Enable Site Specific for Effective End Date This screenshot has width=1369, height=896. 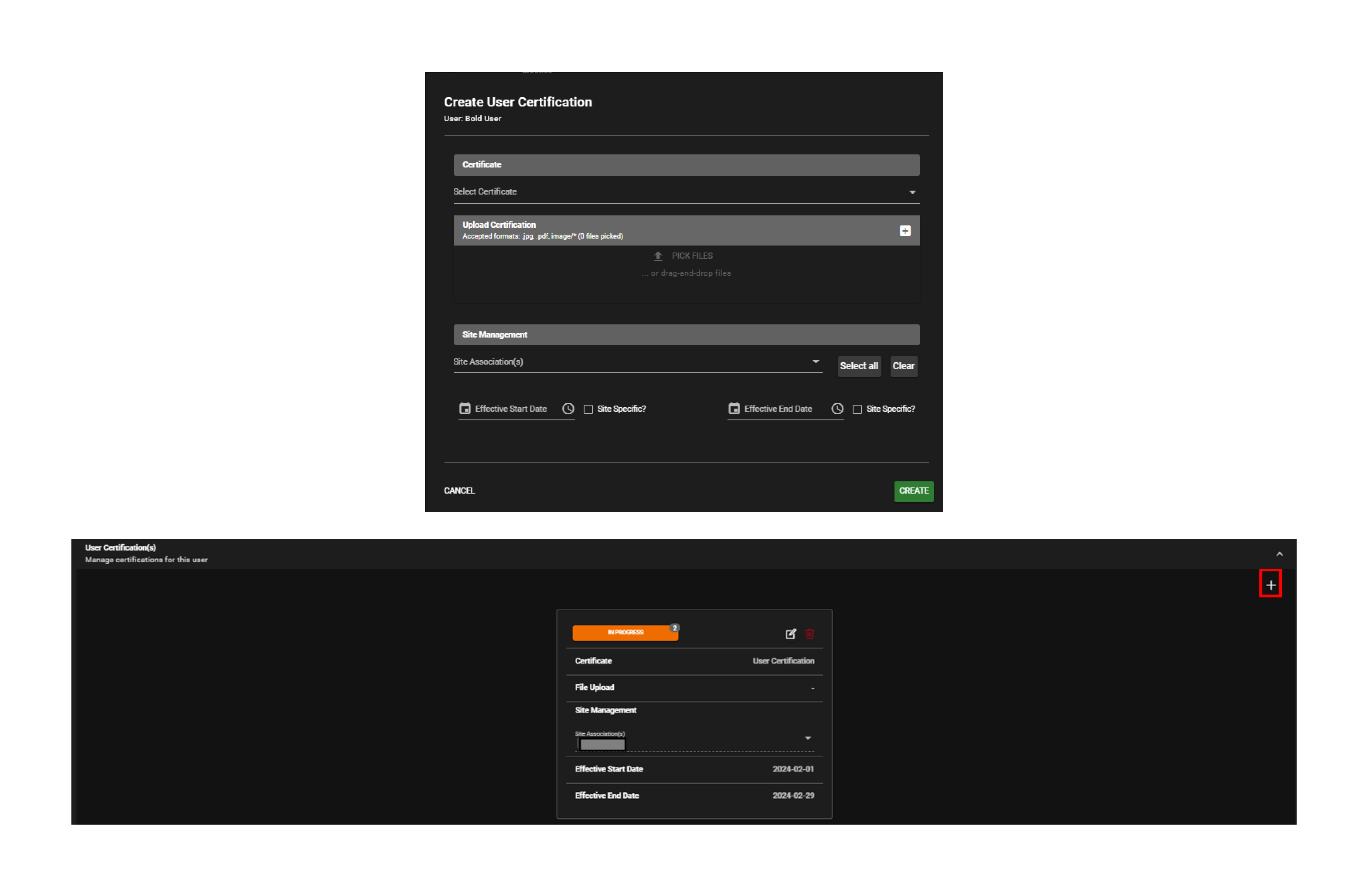pyautogui.click(x=857, y=409)
